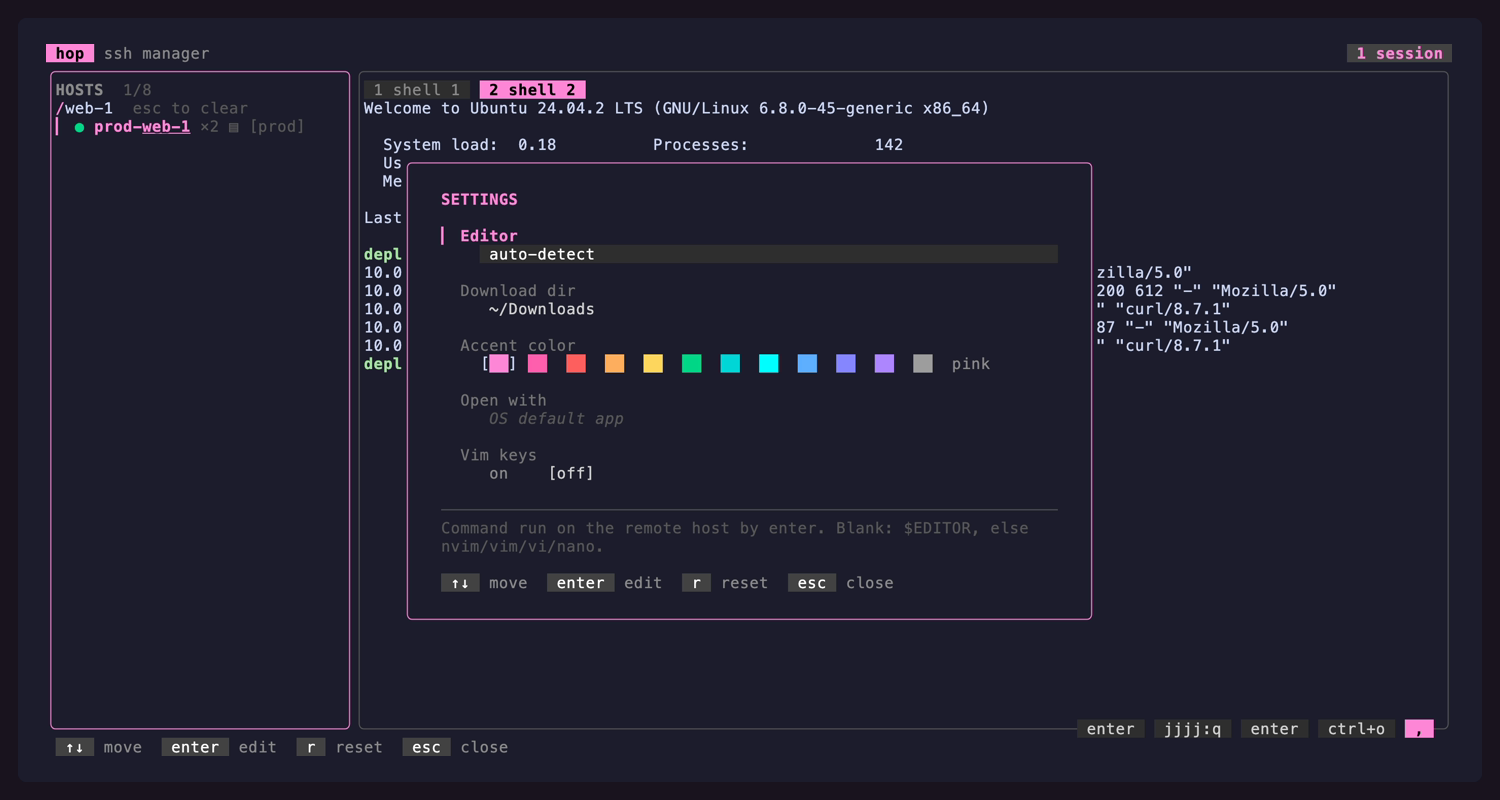Click the ctrl+o keystroke entry
1500x800 pixels.
click(1356, 729)
